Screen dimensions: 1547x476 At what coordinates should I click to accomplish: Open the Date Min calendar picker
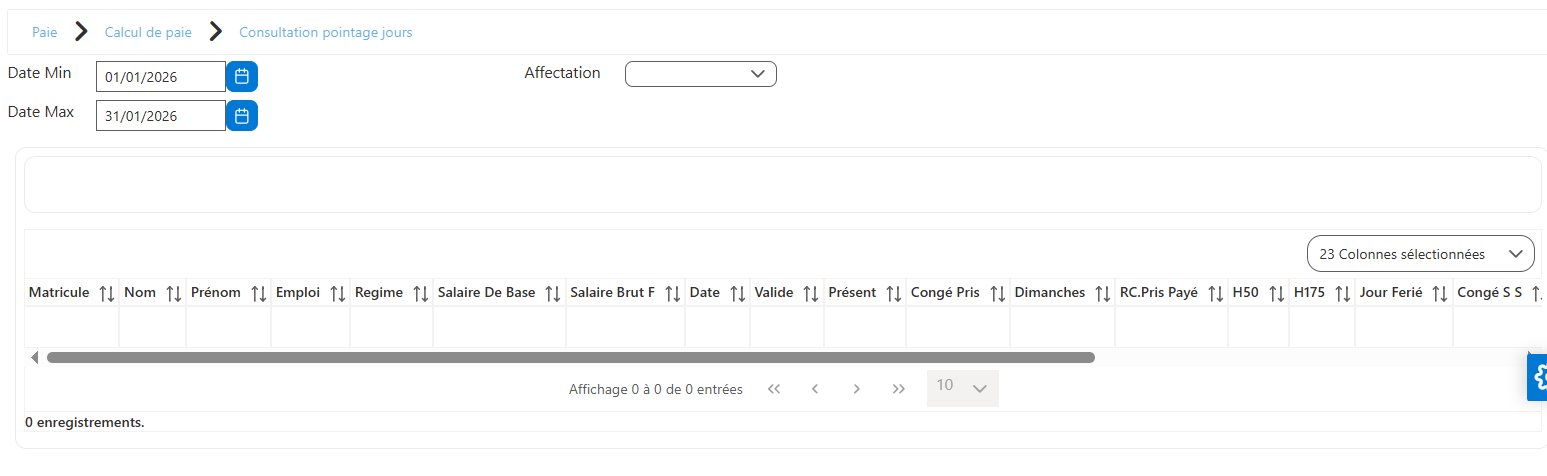(242, 76)
